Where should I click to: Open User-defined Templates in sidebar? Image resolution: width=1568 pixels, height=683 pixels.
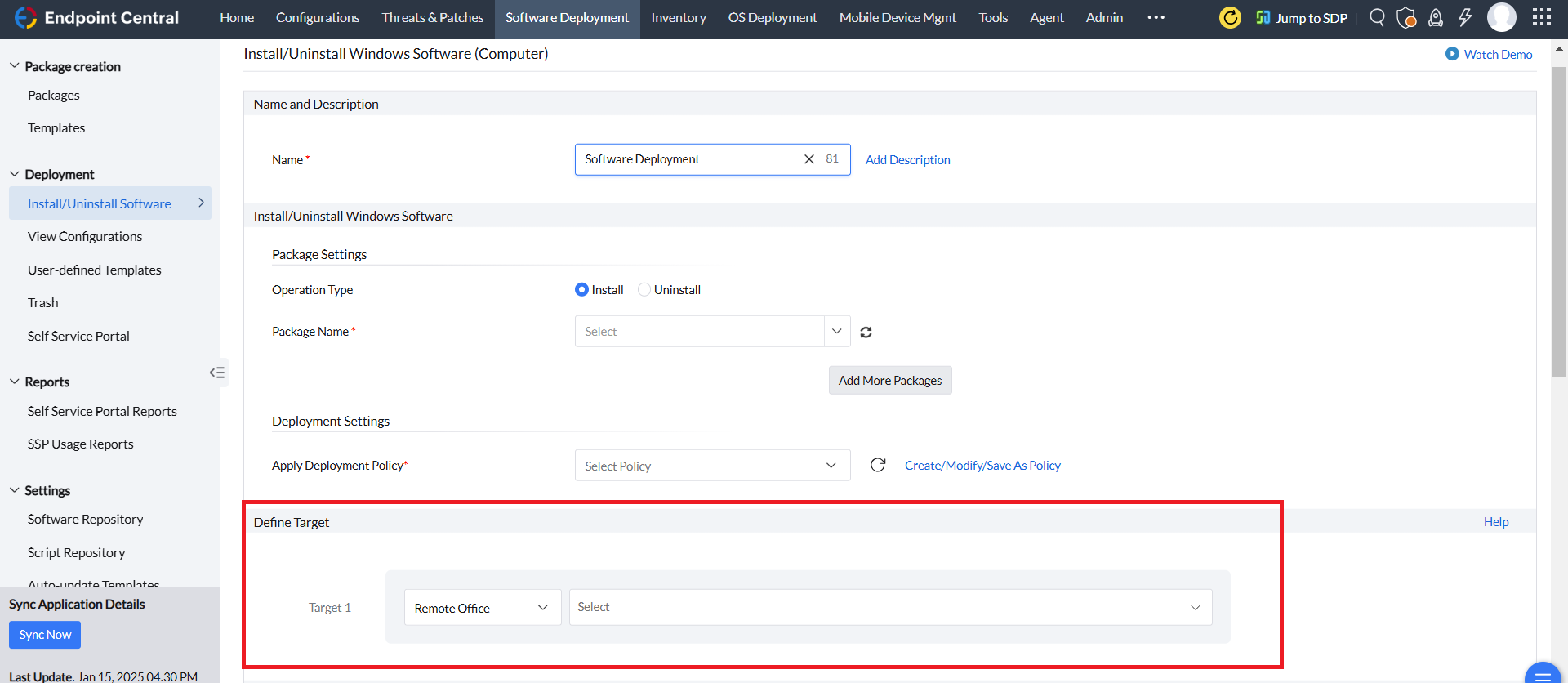point(95,270)
